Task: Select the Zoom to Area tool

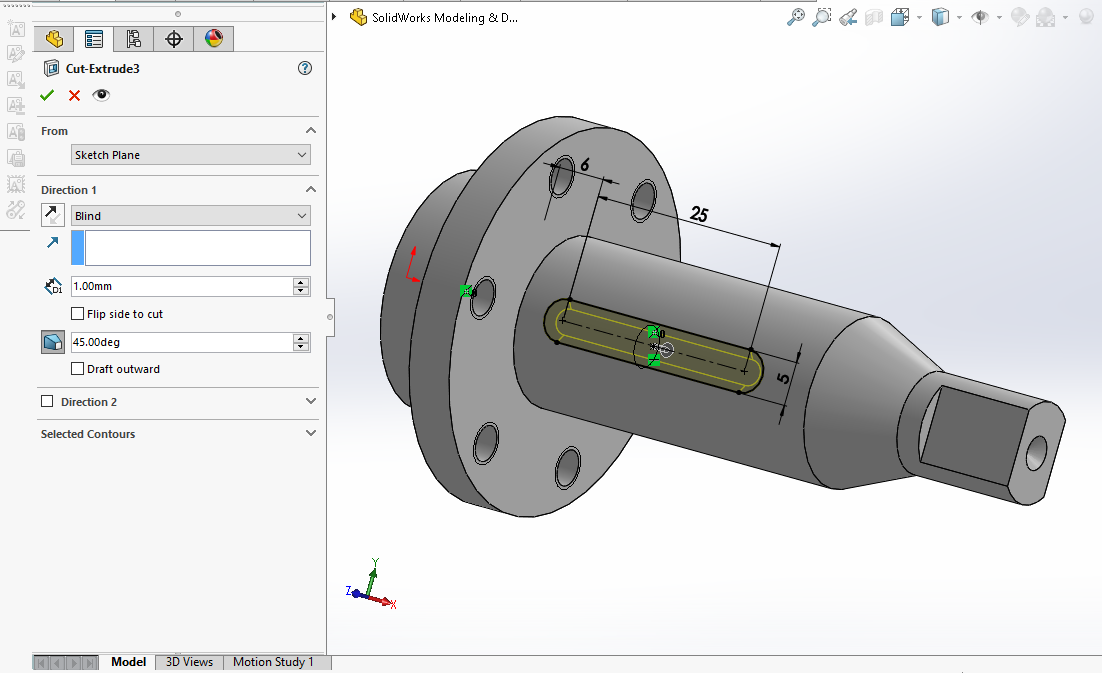Action: [822, 17]
